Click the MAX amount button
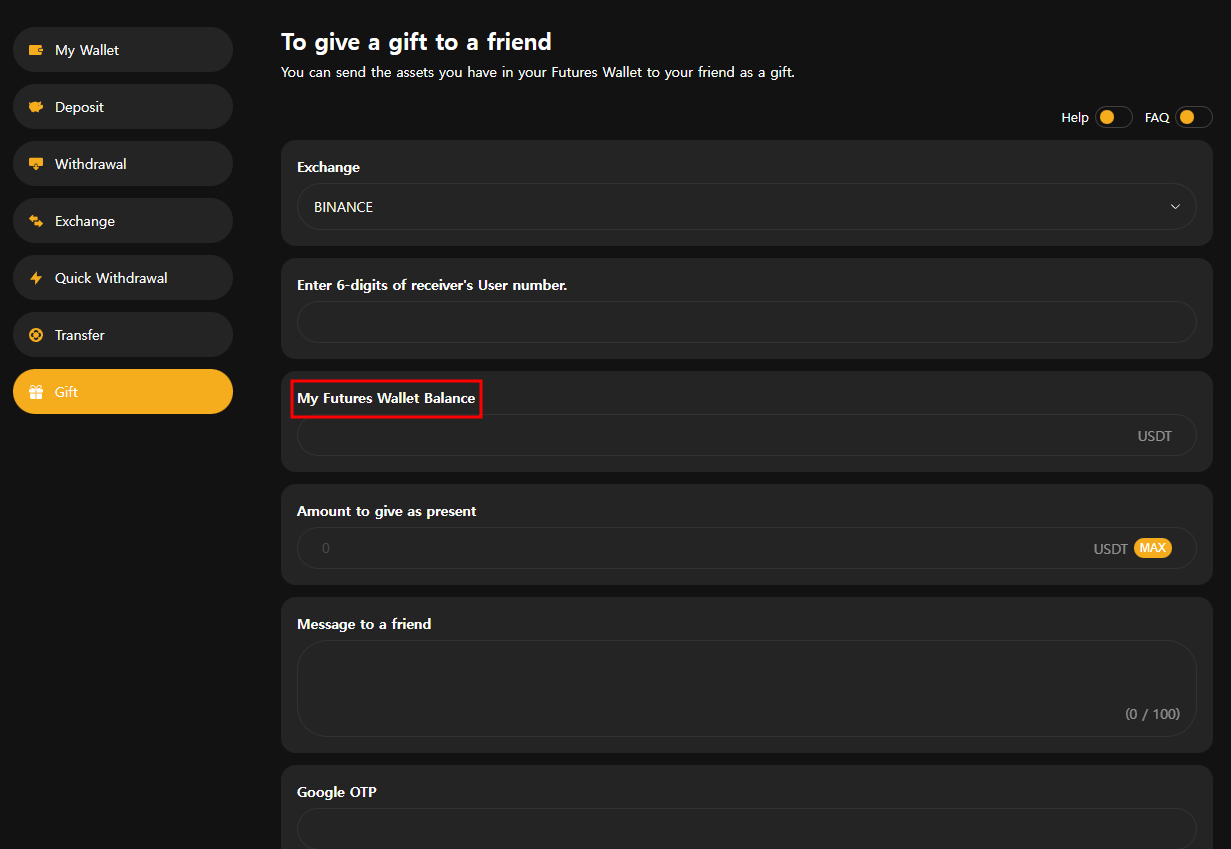This screenshot has width=1231, height=849. (x=1152, y=548)
